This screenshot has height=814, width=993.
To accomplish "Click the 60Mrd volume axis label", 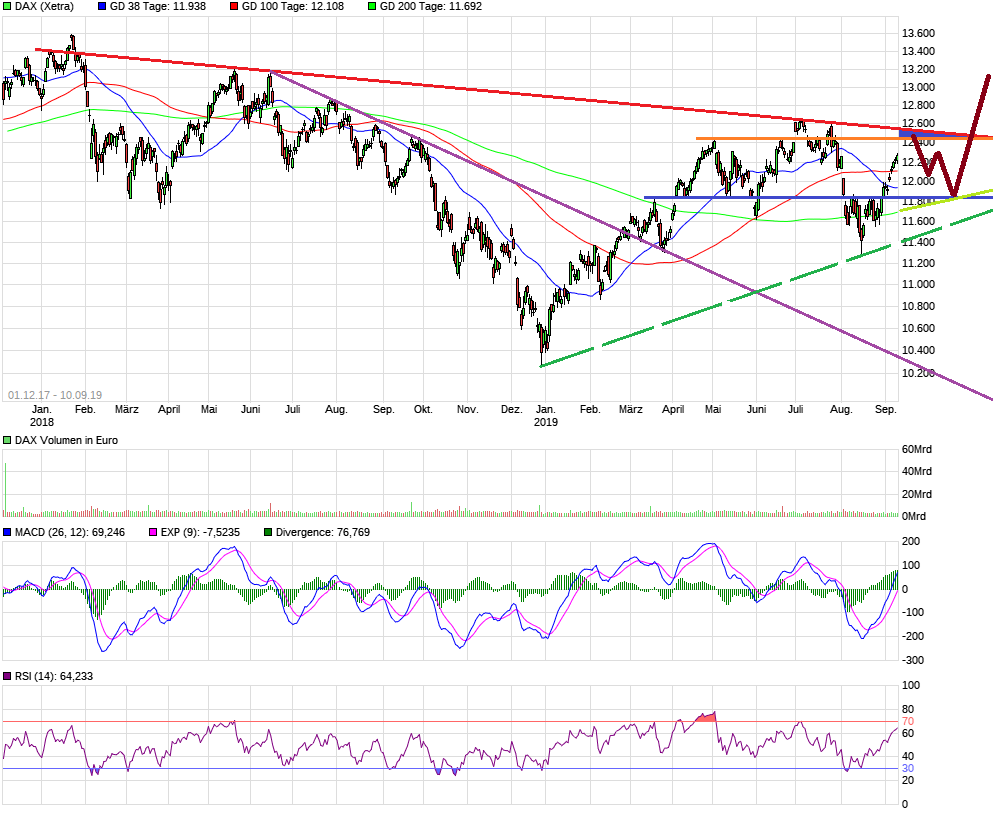I will click(x=915, y=450).
